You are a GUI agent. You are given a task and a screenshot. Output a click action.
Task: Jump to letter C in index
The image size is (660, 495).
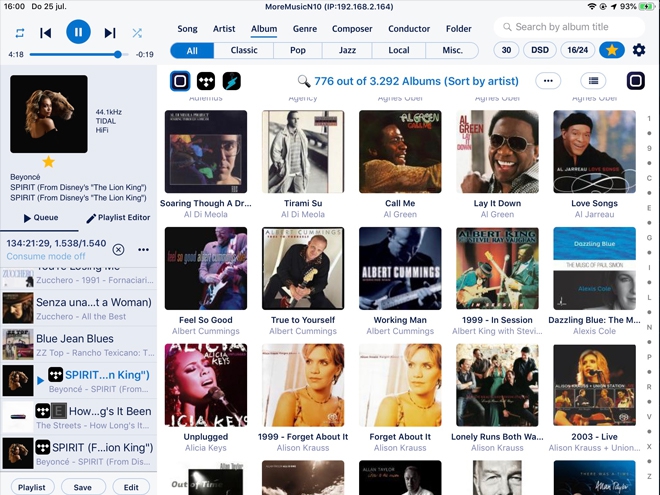(649, 178)
